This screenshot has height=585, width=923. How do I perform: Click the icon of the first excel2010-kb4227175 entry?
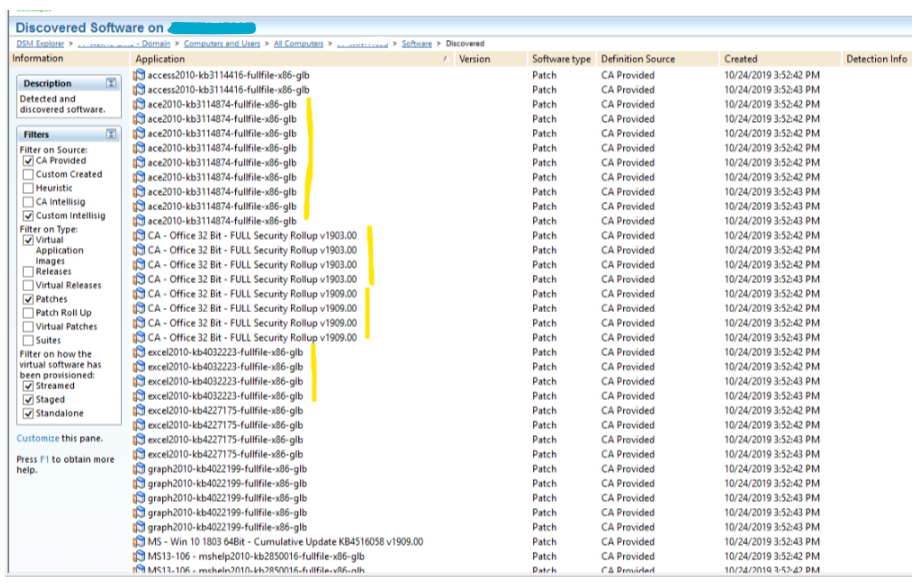[x=140, y=411]
